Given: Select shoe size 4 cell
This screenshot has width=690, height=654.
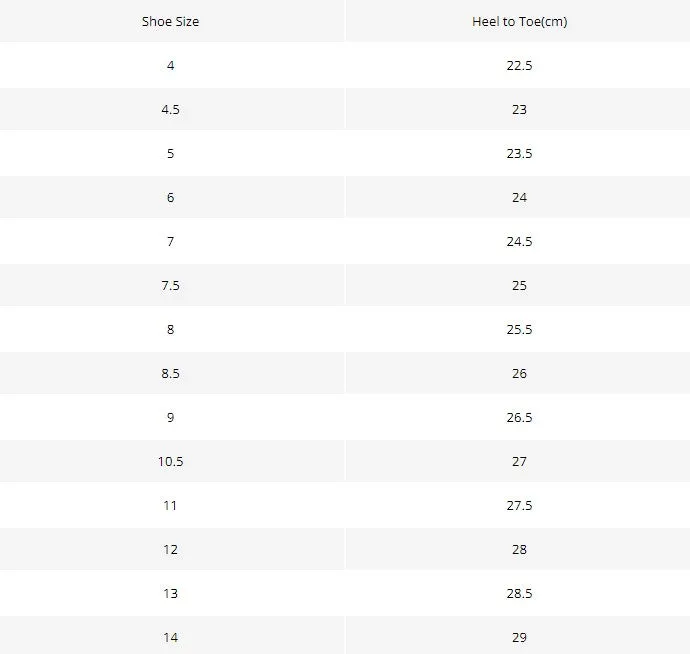Looking at the screenshot, I should 170,66.
